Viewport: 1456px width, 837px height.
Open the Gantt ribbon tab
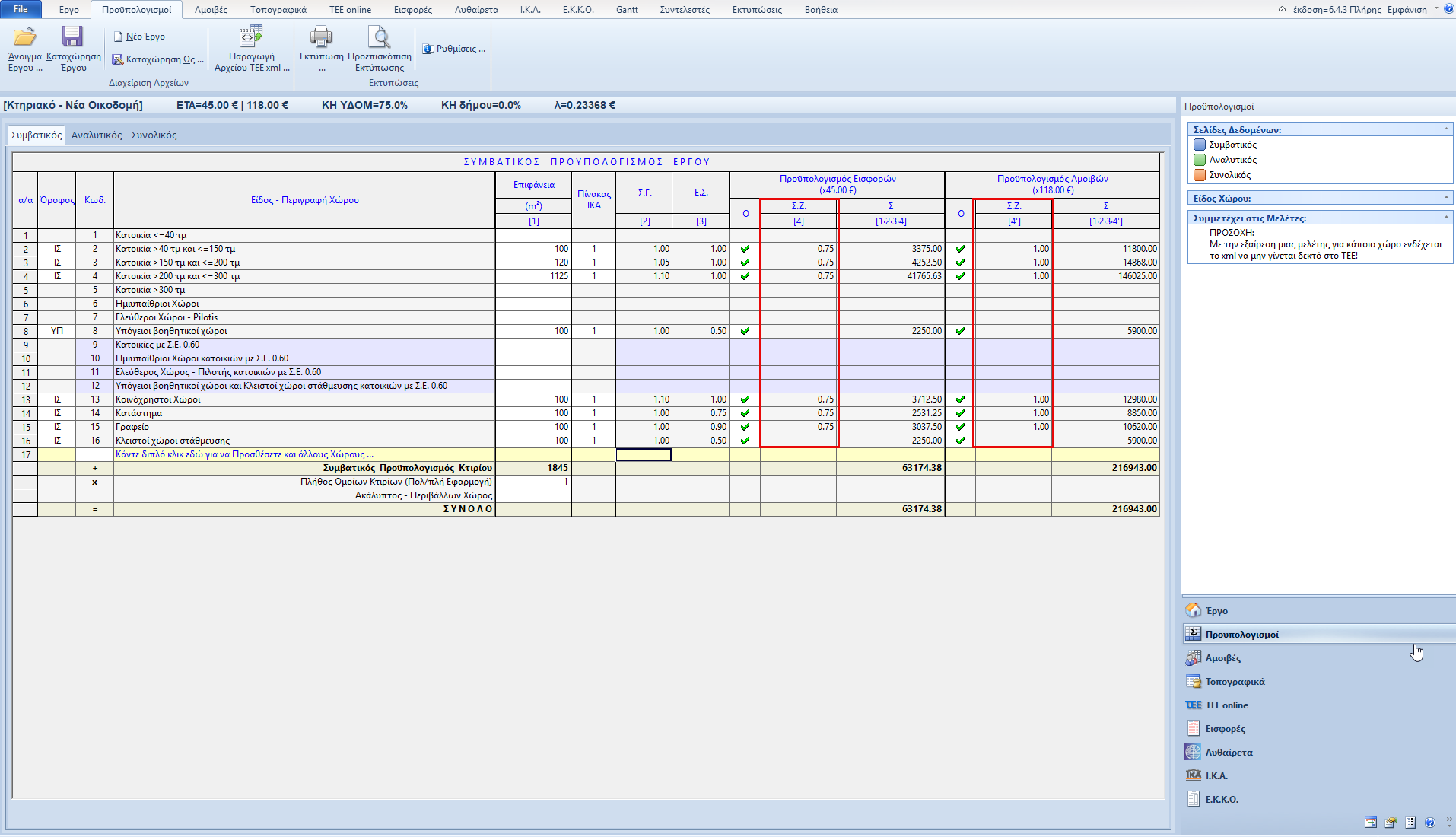(627, 10)
